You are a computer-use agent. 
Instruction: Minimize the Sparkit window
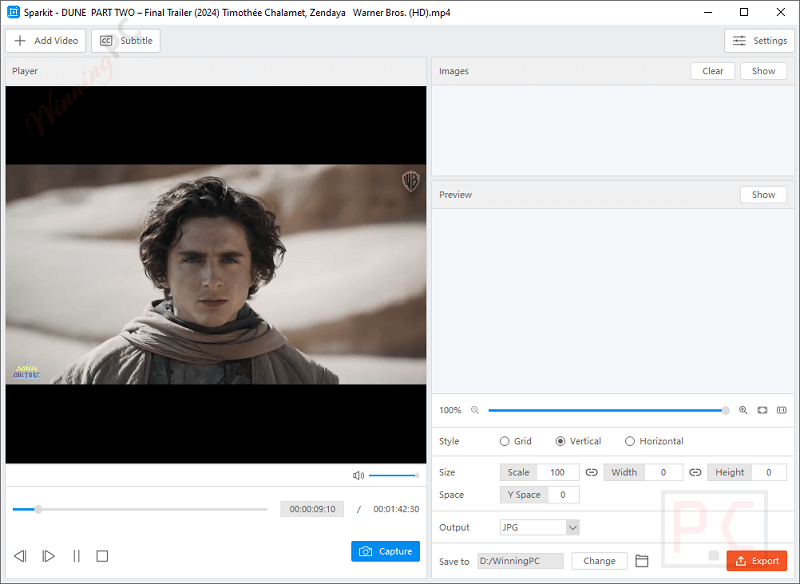[708, 12]
